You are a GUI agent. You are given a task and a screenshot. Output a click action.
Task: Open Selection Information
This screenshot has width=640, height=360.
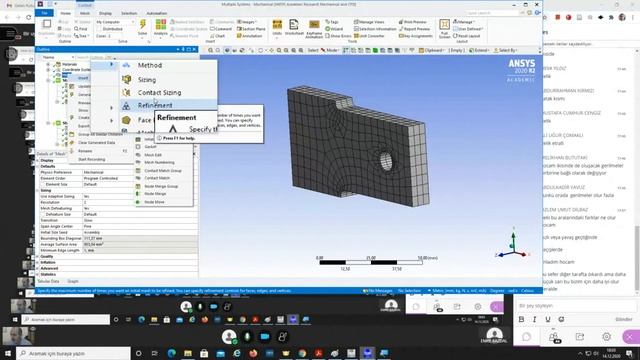375,29
